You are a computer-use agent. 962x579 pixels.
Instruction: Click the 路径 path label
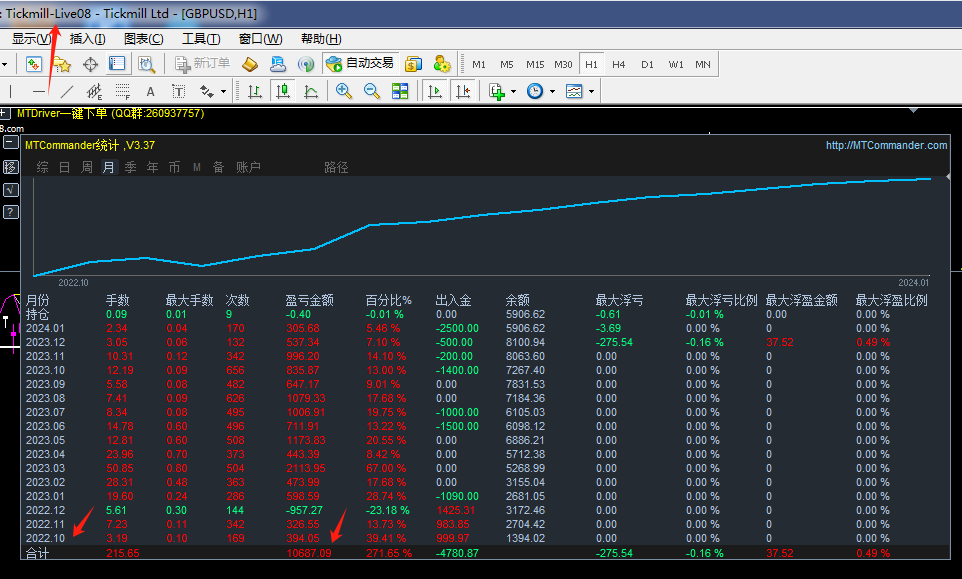336,167
